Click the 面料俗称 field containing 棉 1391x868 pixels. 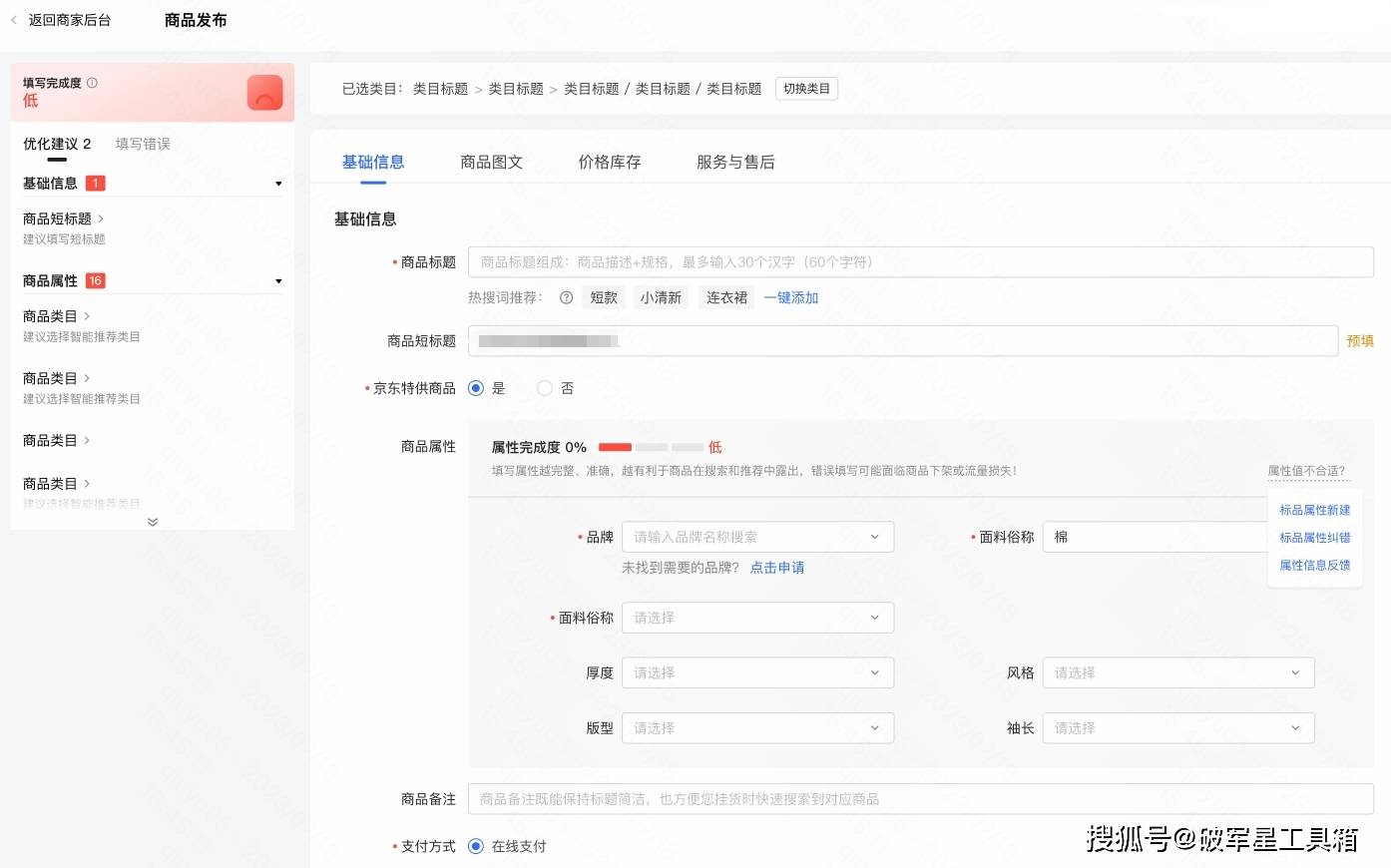point(1155,537)
